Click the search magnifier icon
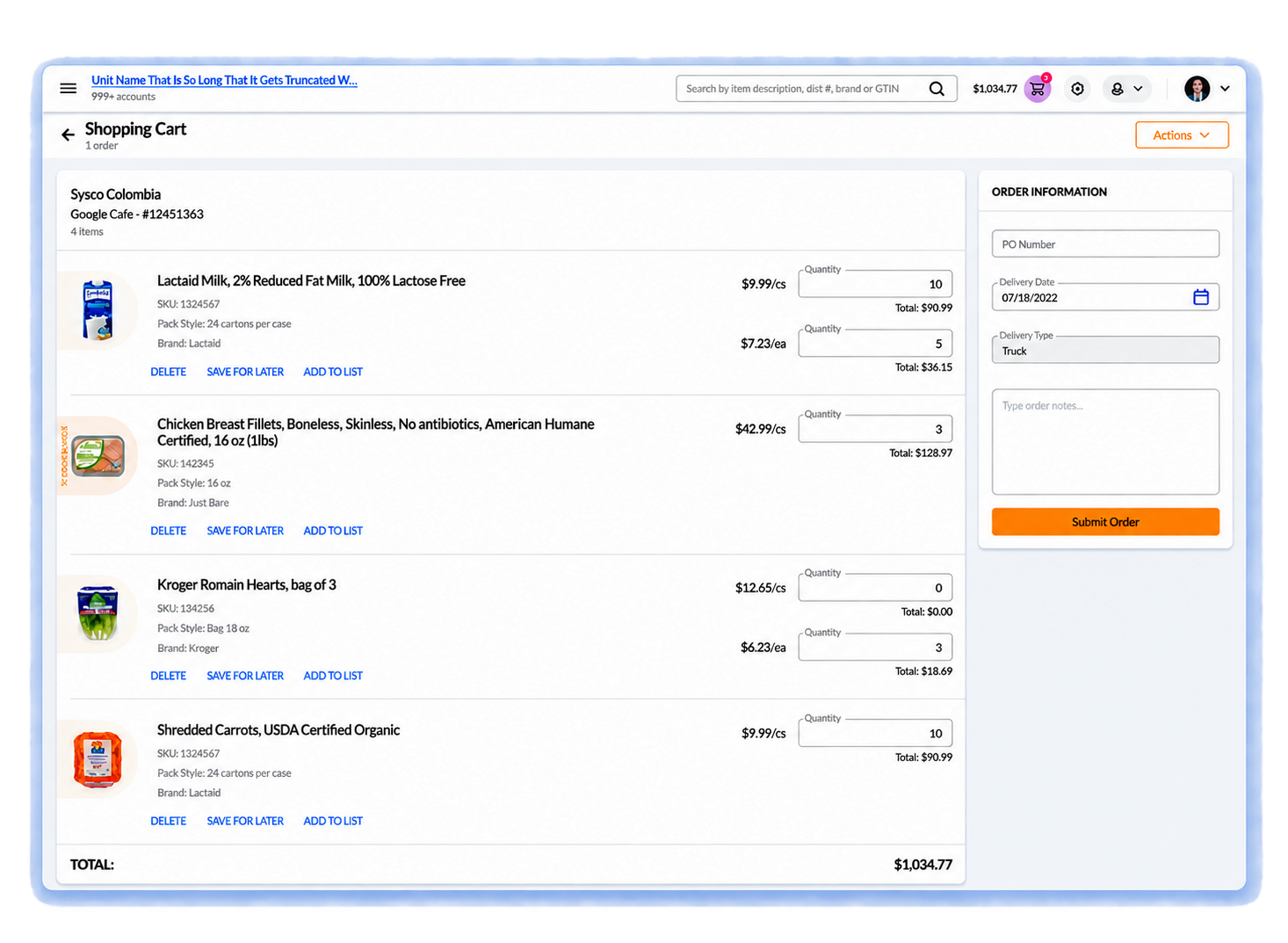The width and height of the screenshot is (1288, 943). pos(937,89)
